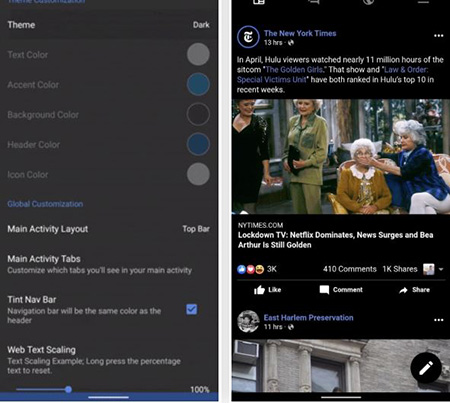450x403 pixels.
Task: Follow the Law & Order: Special Victims Unit link
Action: point(332,75)
